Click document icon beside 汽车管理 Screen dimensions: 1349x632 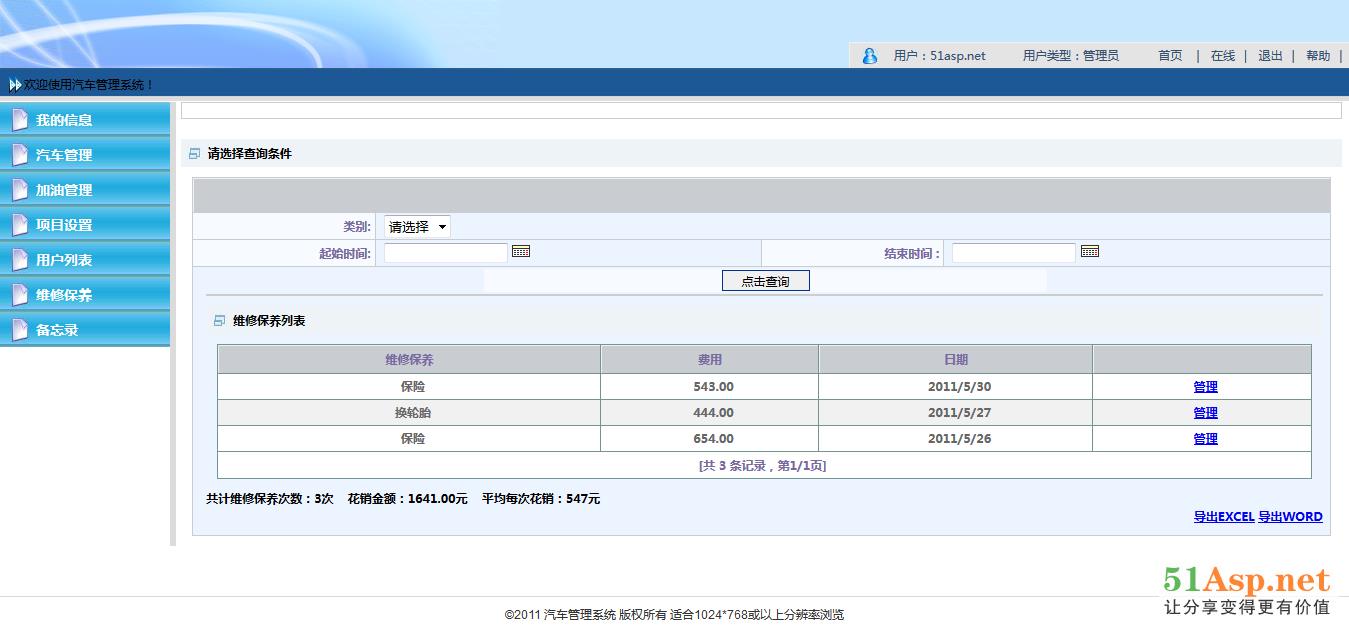pyautogui.click(x=20, y=155)
